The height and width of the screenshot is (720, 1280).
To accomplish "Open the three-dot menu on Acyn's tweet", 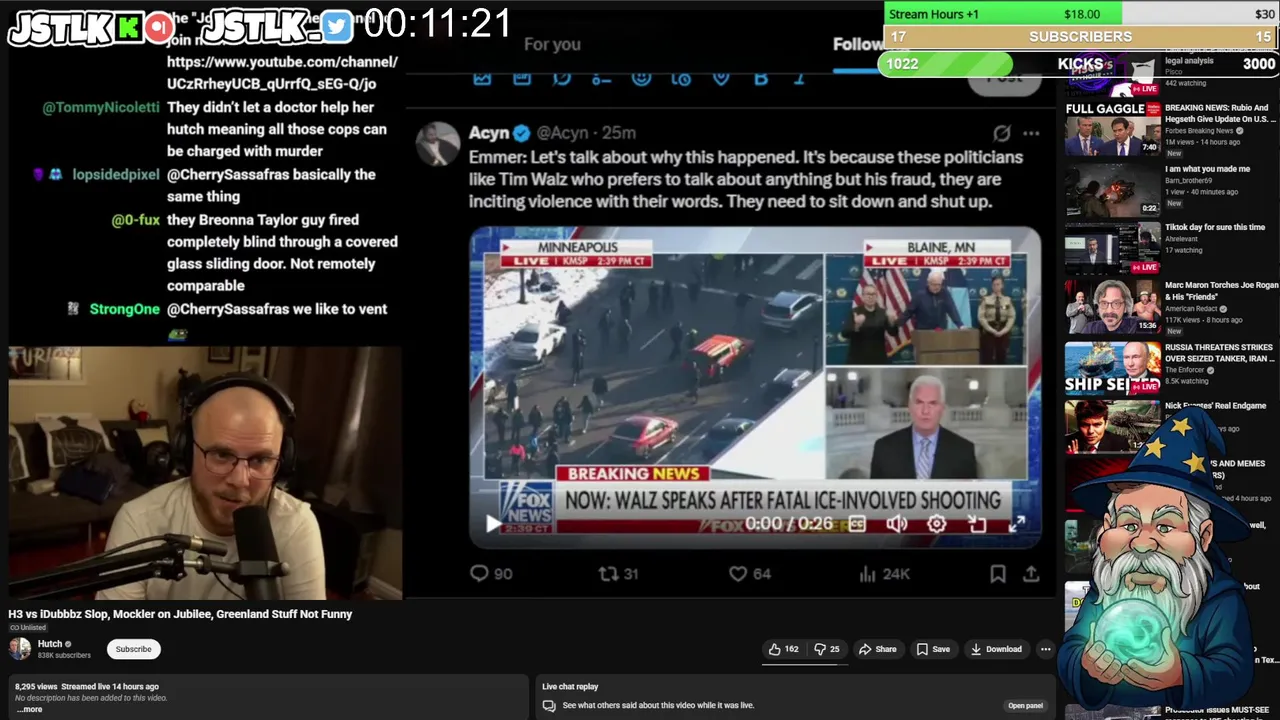I will pos(1031,133).
